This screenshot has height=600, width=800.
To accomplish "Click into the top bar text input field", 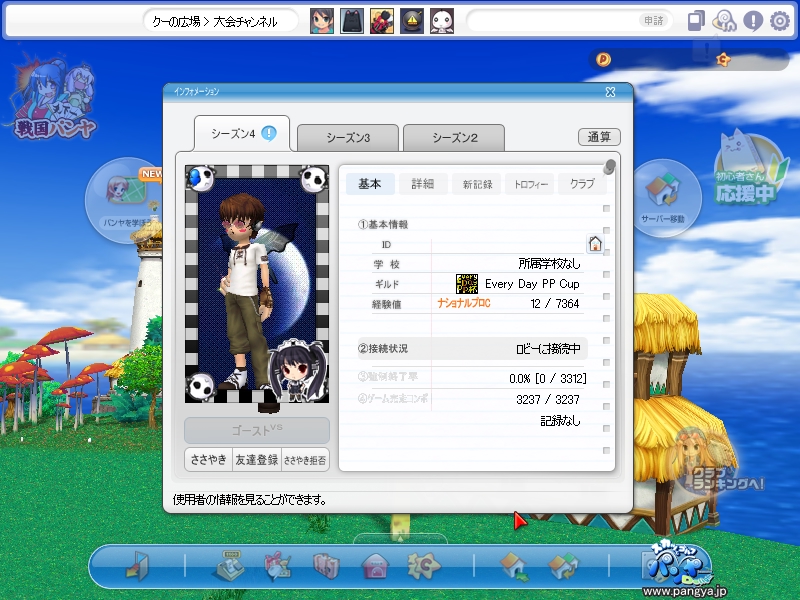I will pyautogui.click(x=553, y=21).
